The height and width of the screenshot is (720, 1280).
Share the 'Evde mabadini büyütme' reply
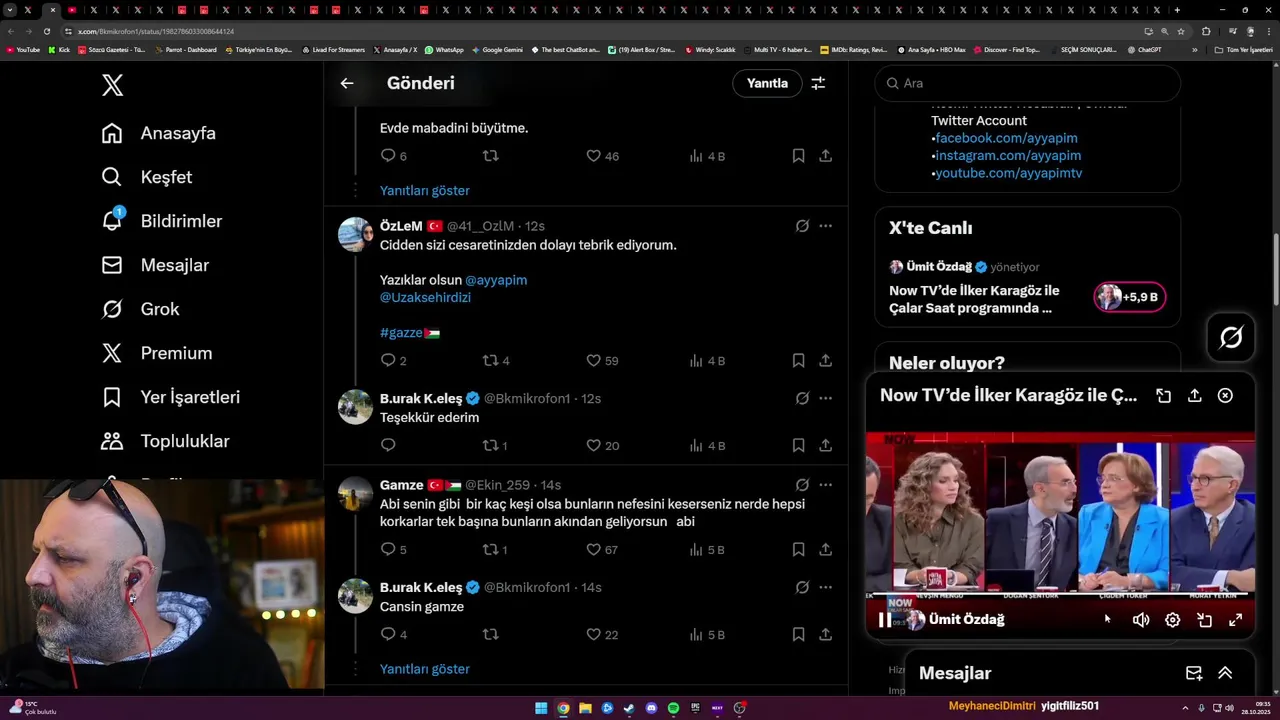pos(826,156)
